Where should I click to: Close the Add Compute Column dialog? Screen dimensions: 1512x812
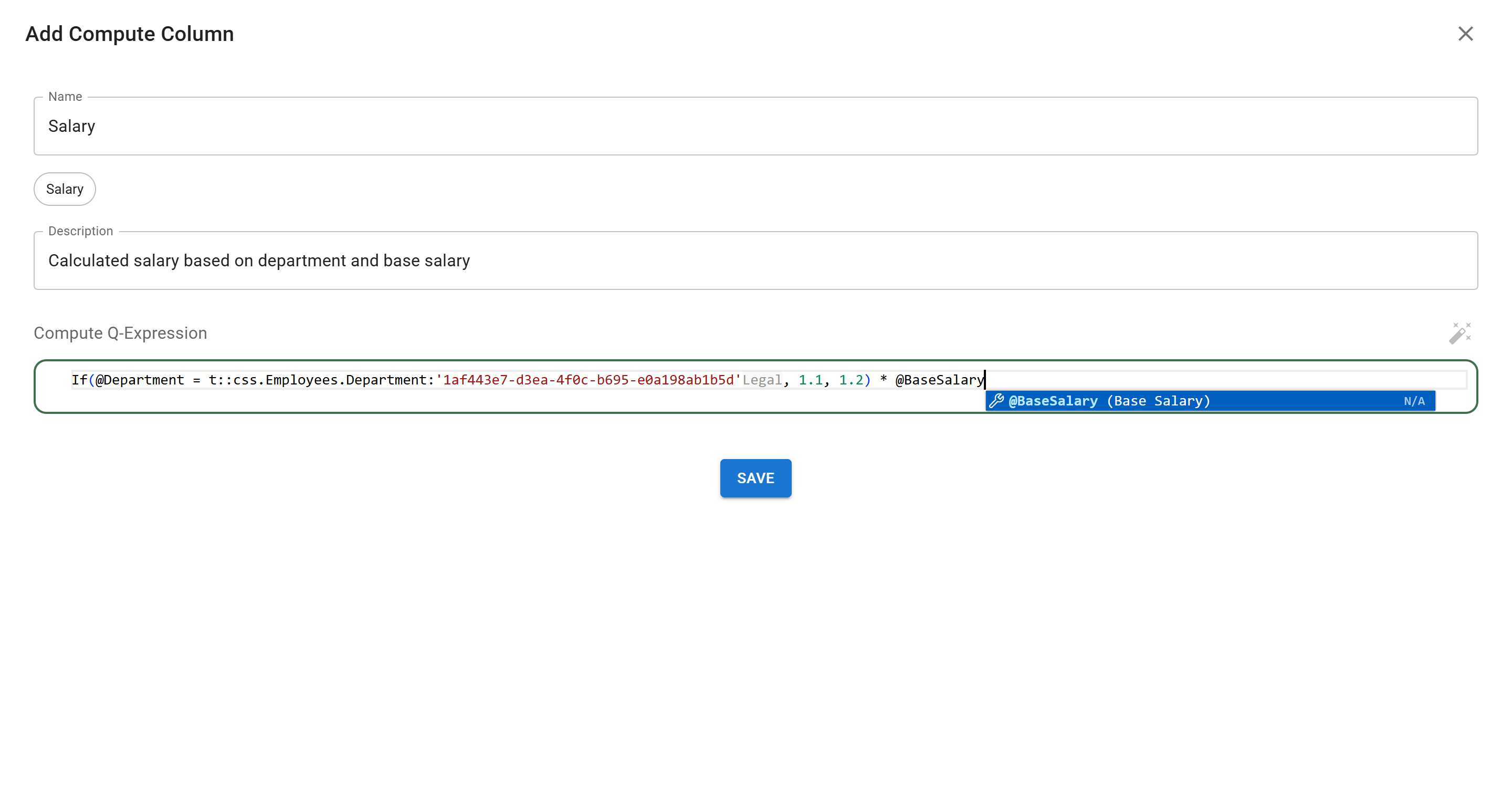coord(1465,34)
